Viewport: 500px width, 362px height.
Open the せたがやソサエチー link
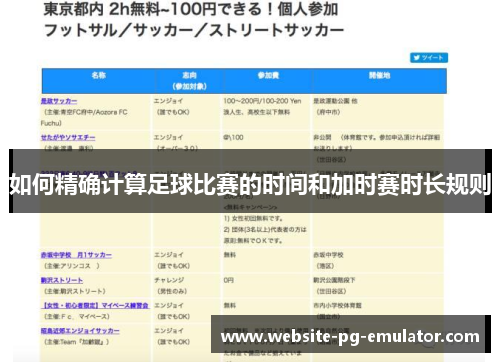click(x=68, y=137)
